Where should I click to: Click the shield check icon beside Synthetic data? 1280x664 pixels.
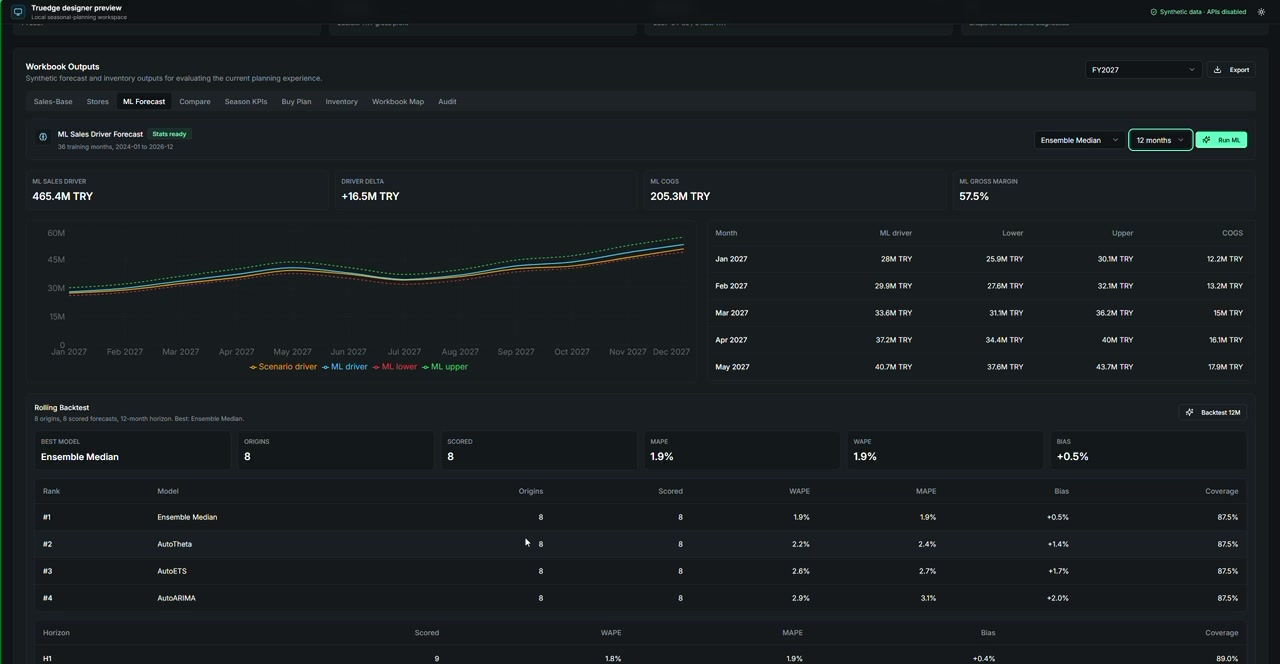(x=1153, y=12)
